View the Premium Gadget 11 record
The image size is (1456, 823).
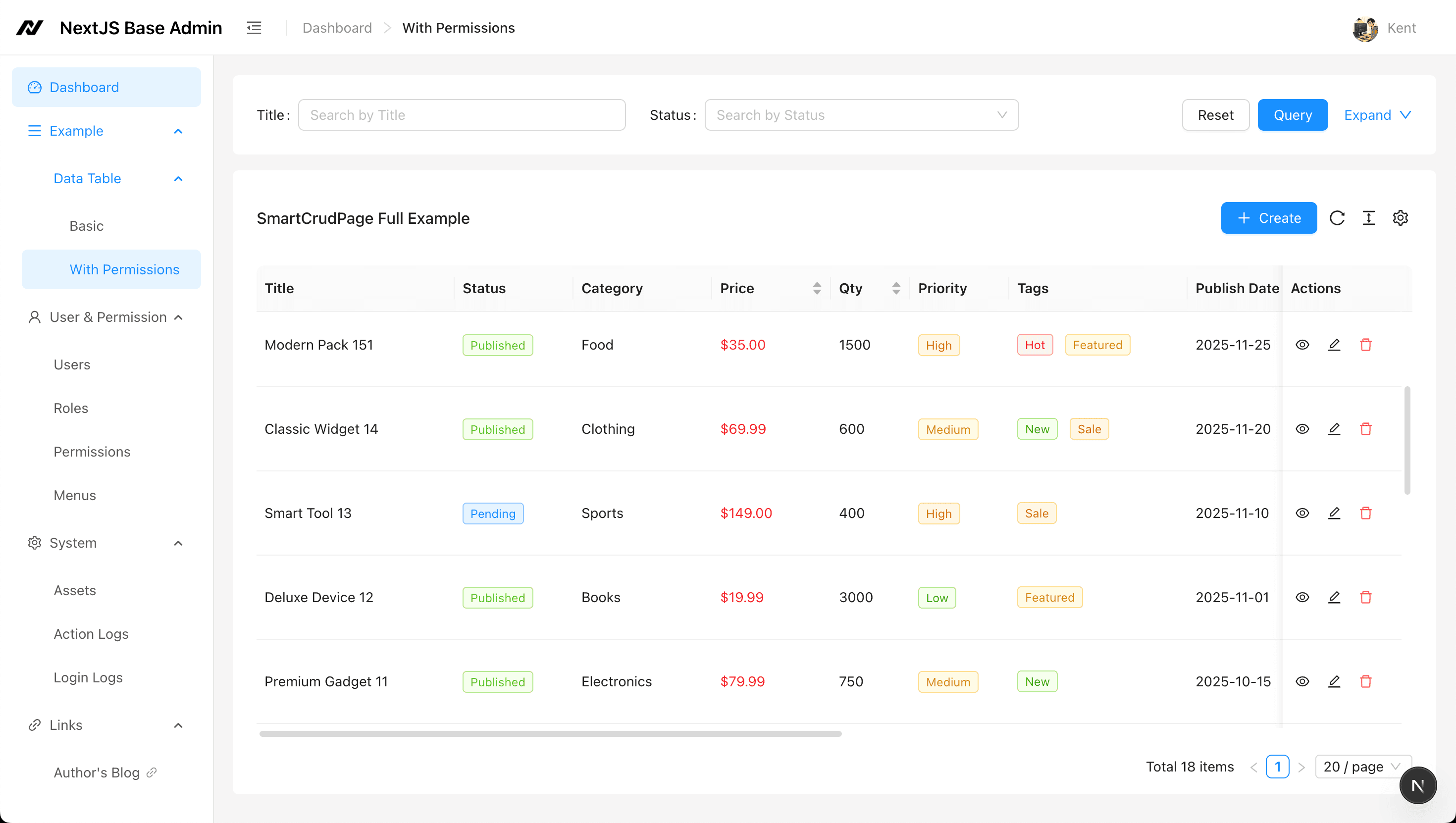1302,681
